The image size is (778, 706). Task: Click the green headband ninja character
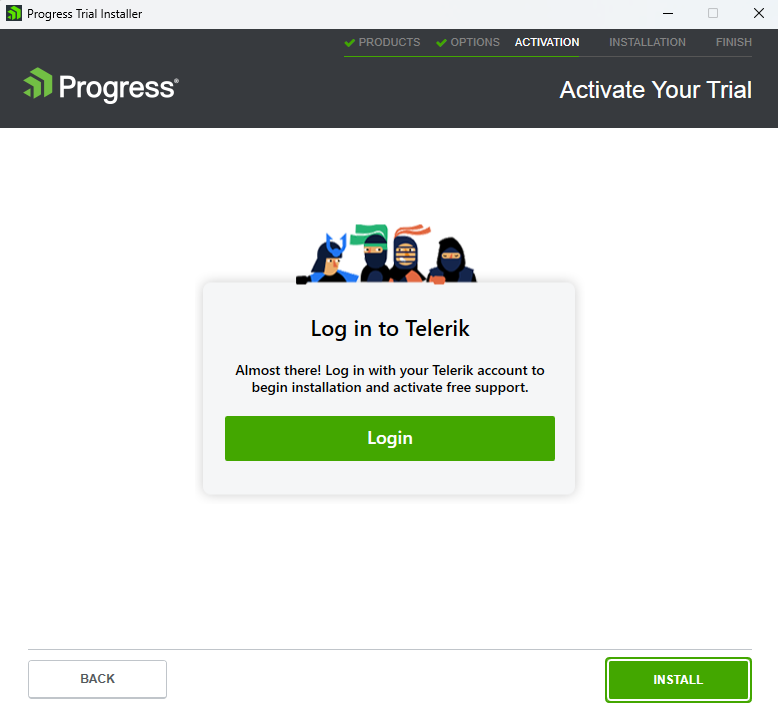tap(373, 254)
